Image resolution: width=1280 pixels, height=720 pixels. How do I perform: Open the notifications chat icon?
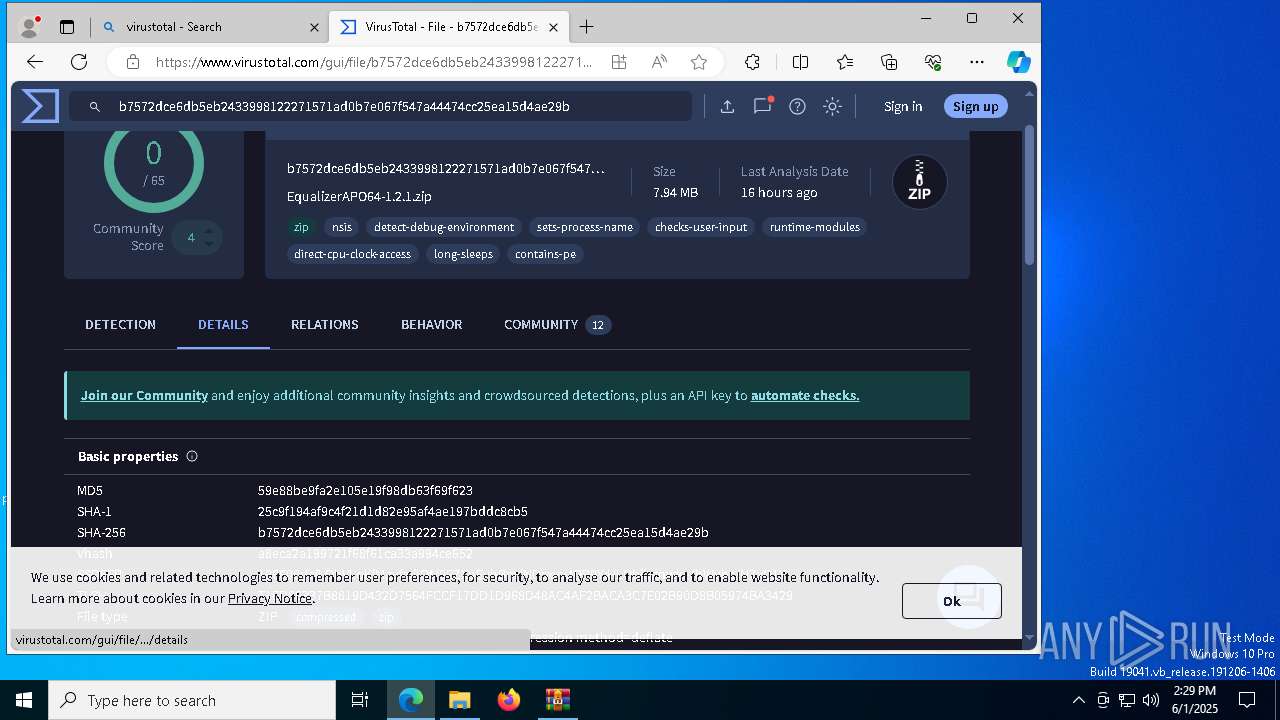tap(762, 106)
